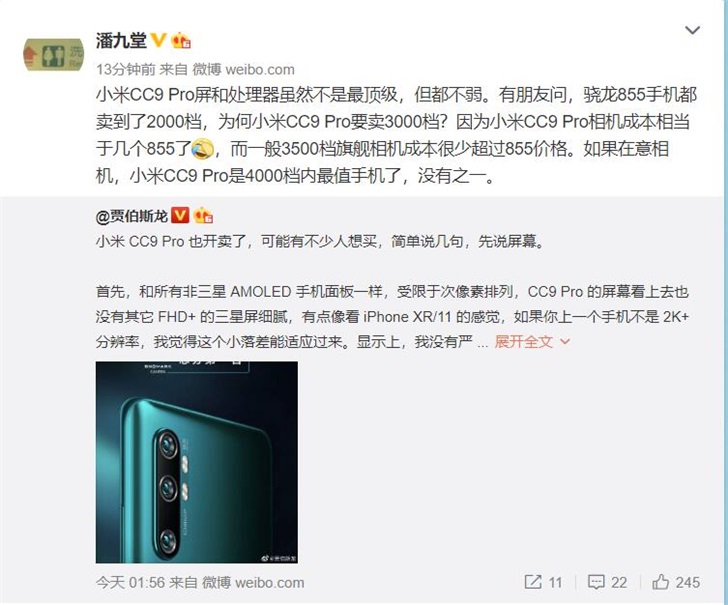Open the CC9 Pro camera phone thumbnail
The height and width of the screenshot is (605, 728).
(x=196, y=462)
